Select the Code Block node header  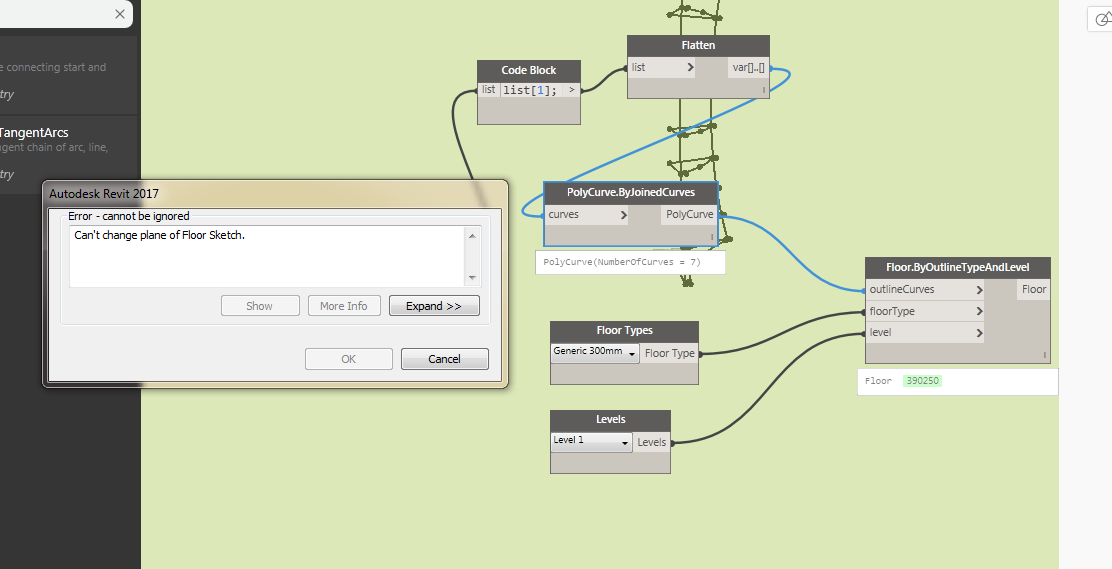click(x=529, y=70)
